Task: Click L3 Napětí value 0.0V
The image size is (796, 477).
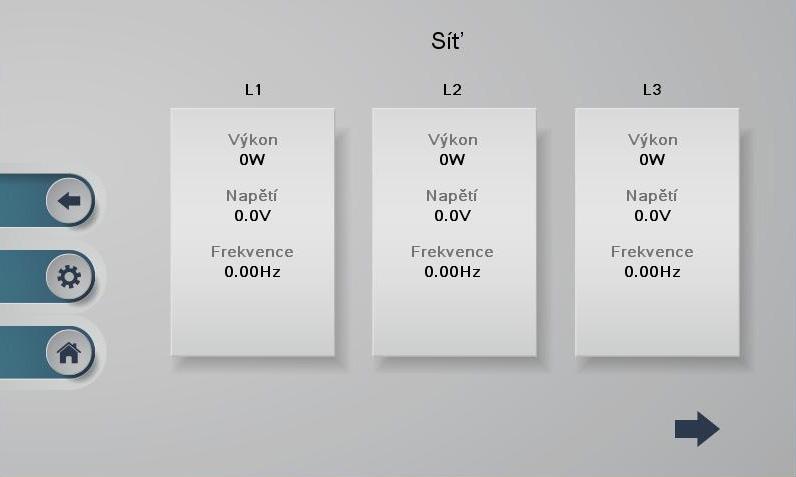Action: click(x=652, y=216)
